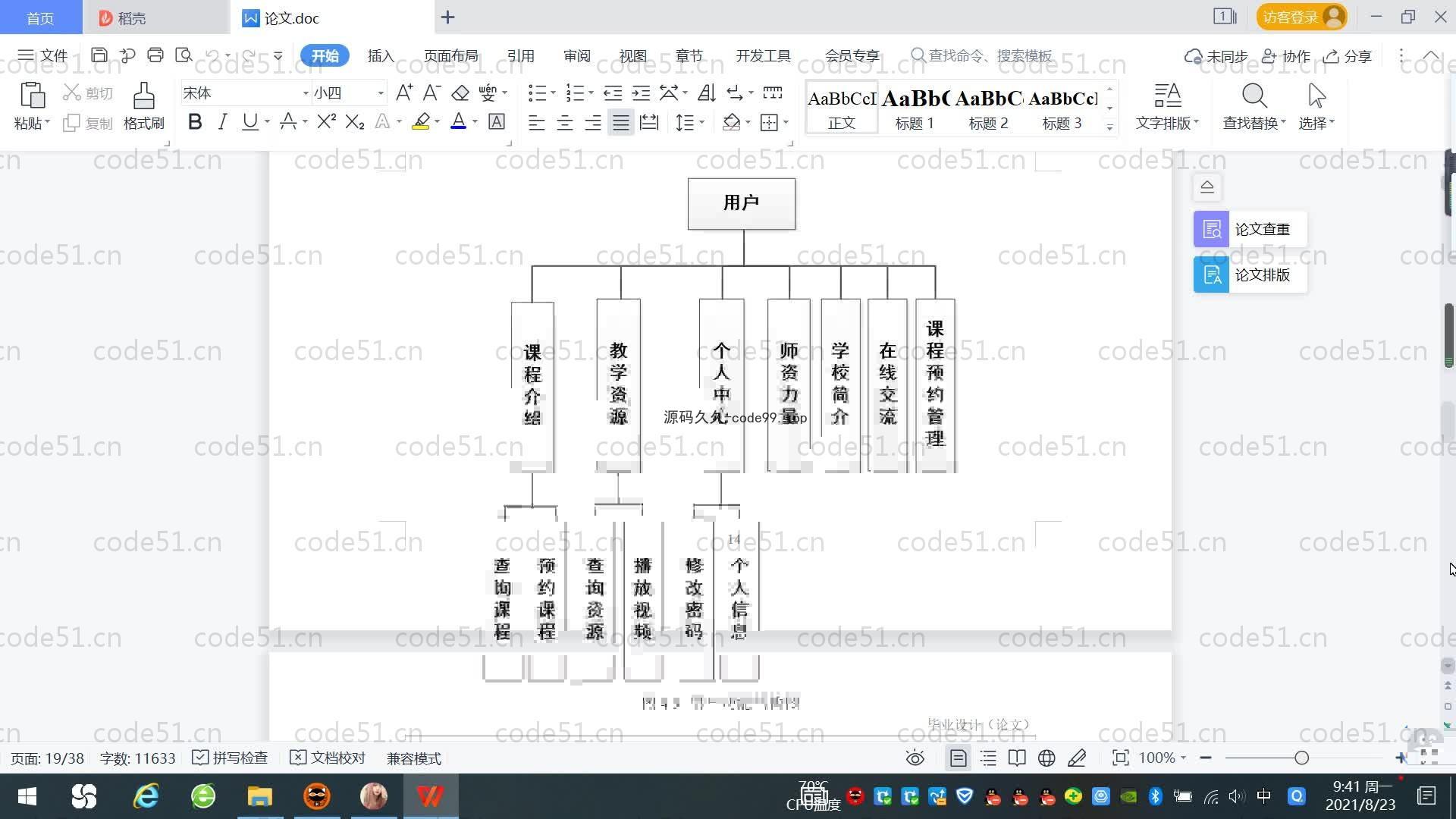
Task: Apply subscript formatting
Action: pos(355,121)
